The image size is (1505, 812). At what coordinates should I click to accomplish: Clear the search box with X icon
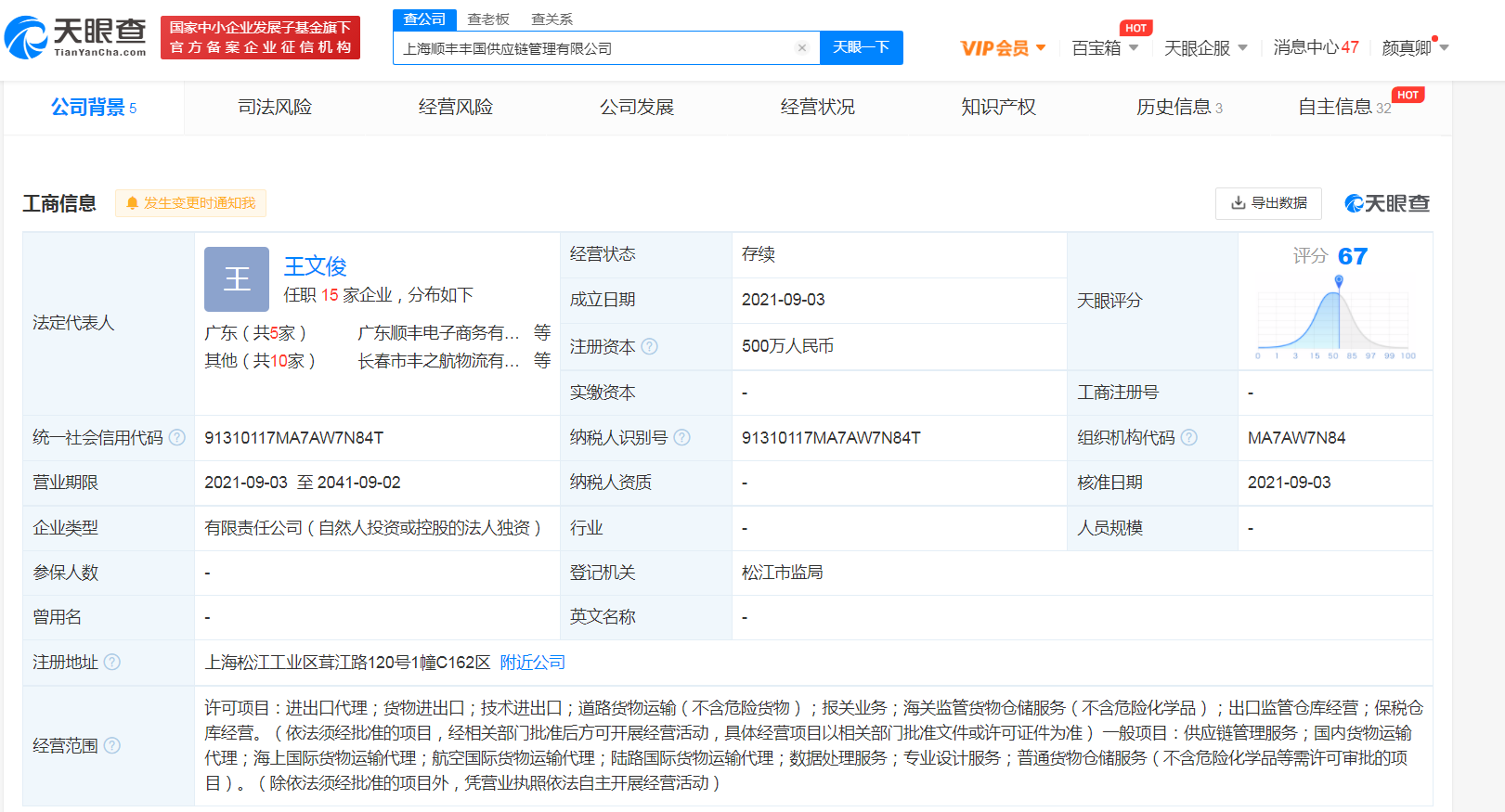(x=802, y=48)
